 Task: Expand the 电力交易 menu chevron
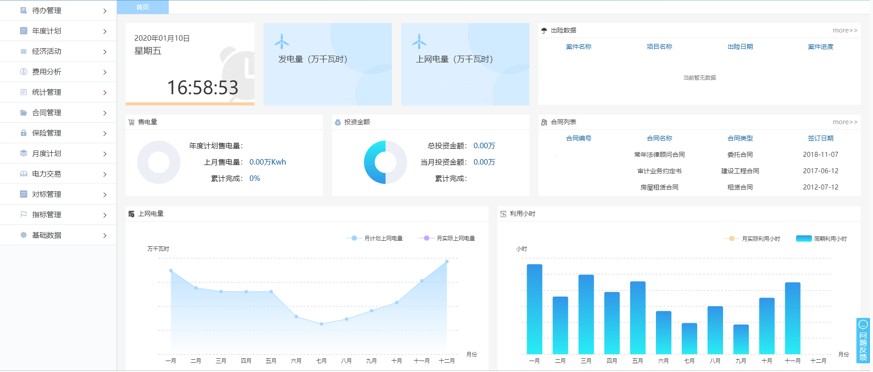(x=105, y=174)
